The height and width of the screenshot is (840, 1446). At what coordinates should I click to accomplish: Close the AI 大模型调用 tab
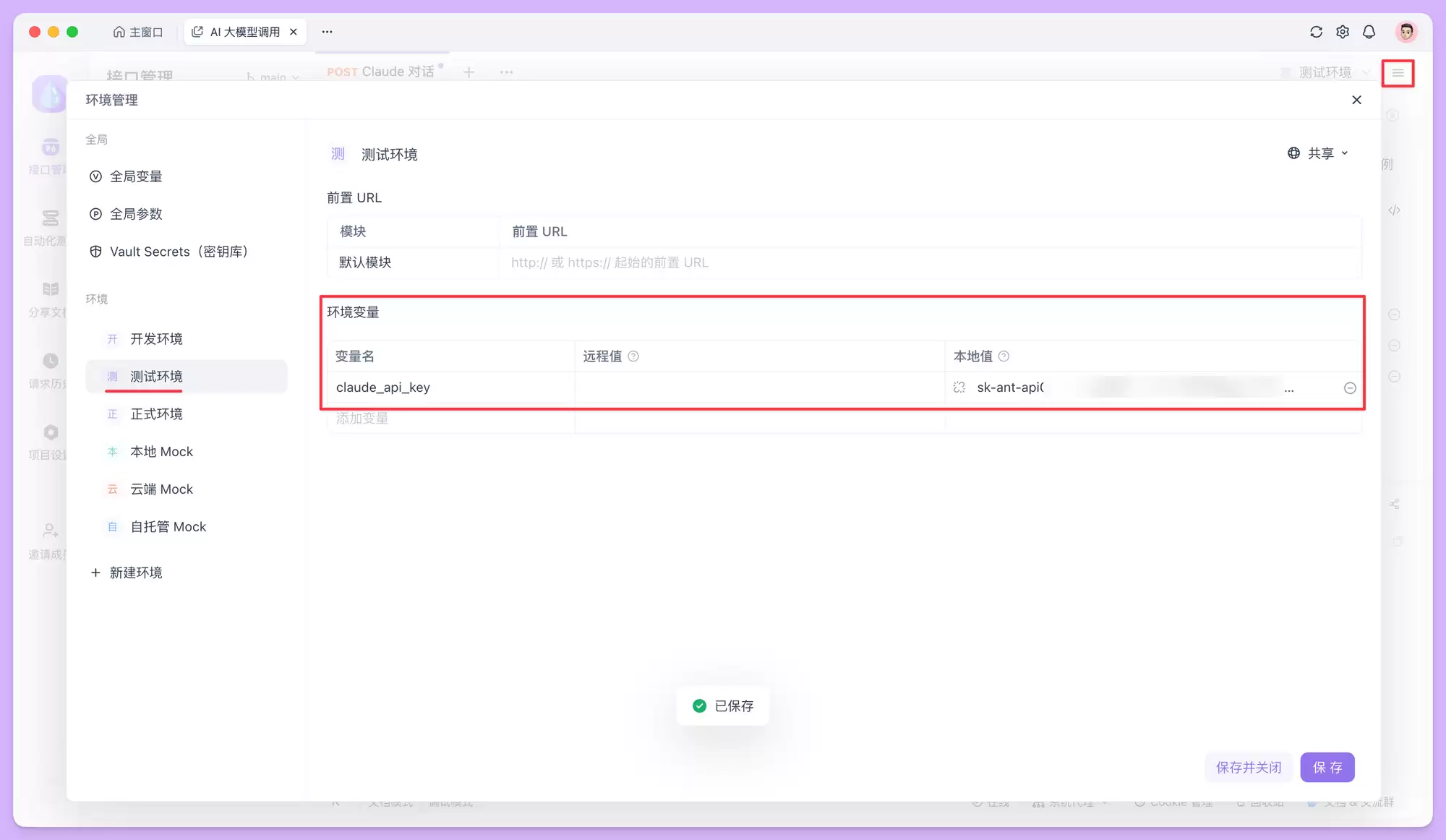point(294,32)
